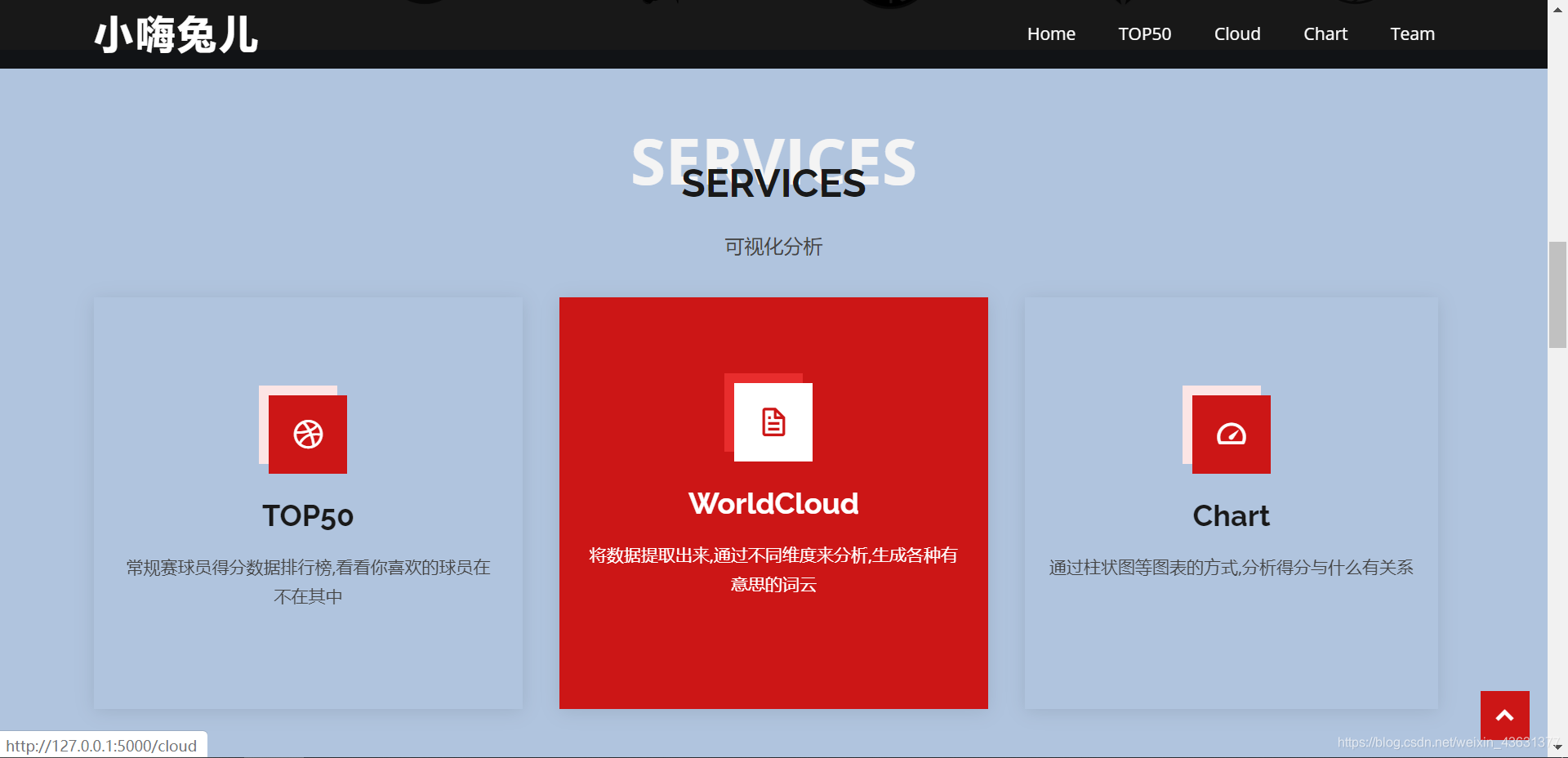
Task: Click the Chart card heading
Action: click(1232, 516)
